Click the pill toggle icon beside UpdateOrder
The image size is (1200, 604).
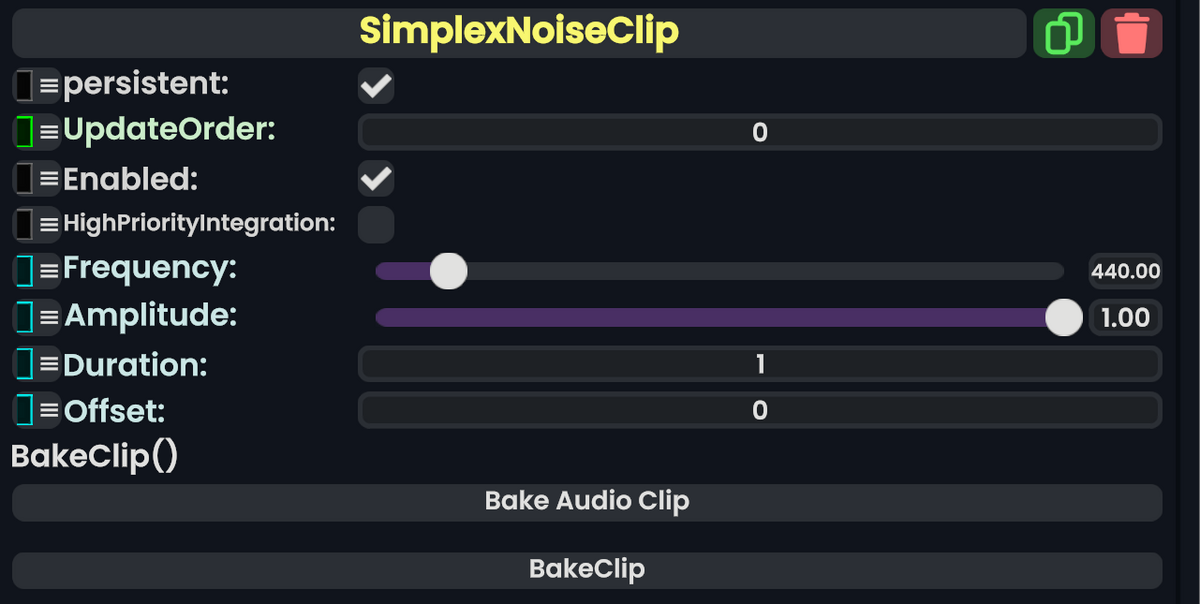point(25,130)
